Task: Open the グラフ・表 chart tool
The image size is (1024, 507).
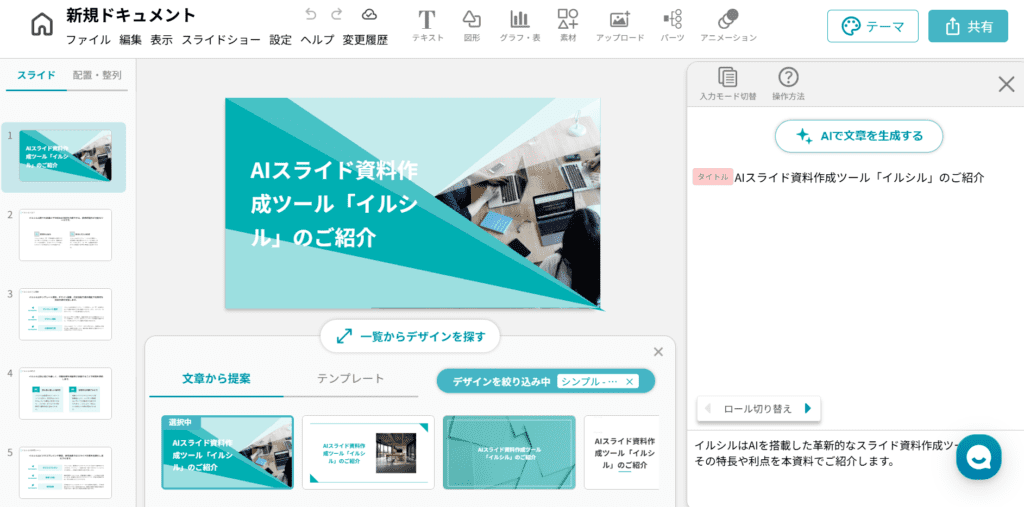Action: [519, 25]
